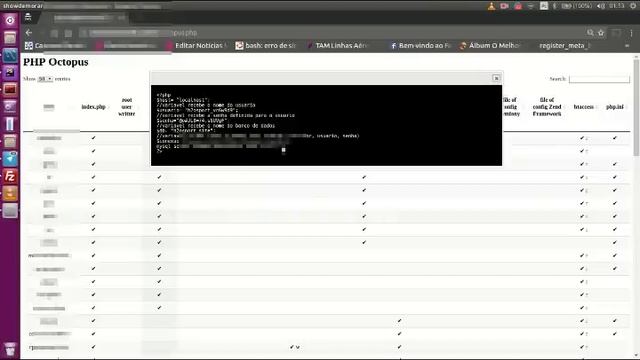Open the 'Editar Noticias' bookmark

tap(197, 46)
